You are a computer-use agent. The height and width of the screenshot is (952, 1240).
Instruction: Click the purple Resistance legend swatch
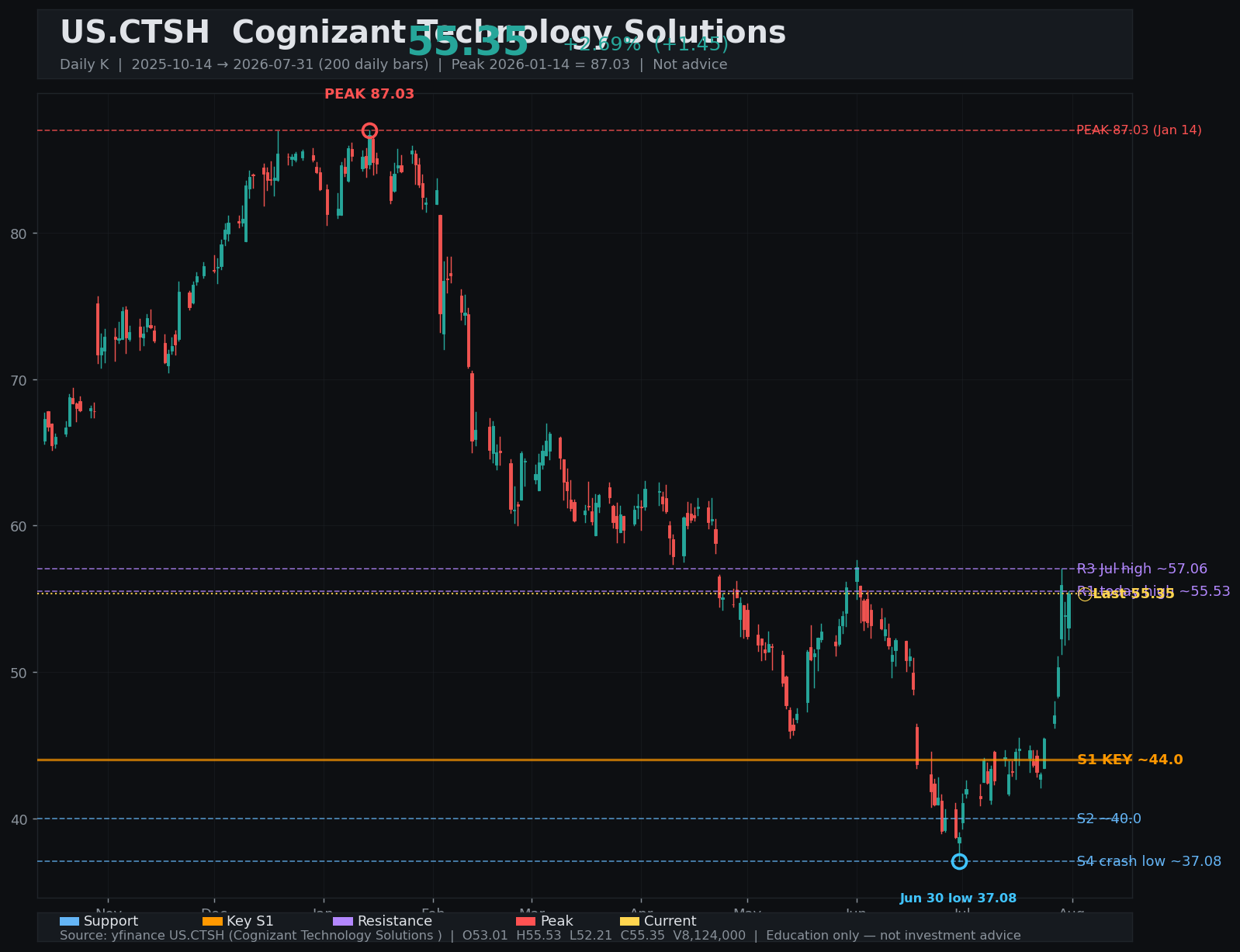tap(343, 921)
